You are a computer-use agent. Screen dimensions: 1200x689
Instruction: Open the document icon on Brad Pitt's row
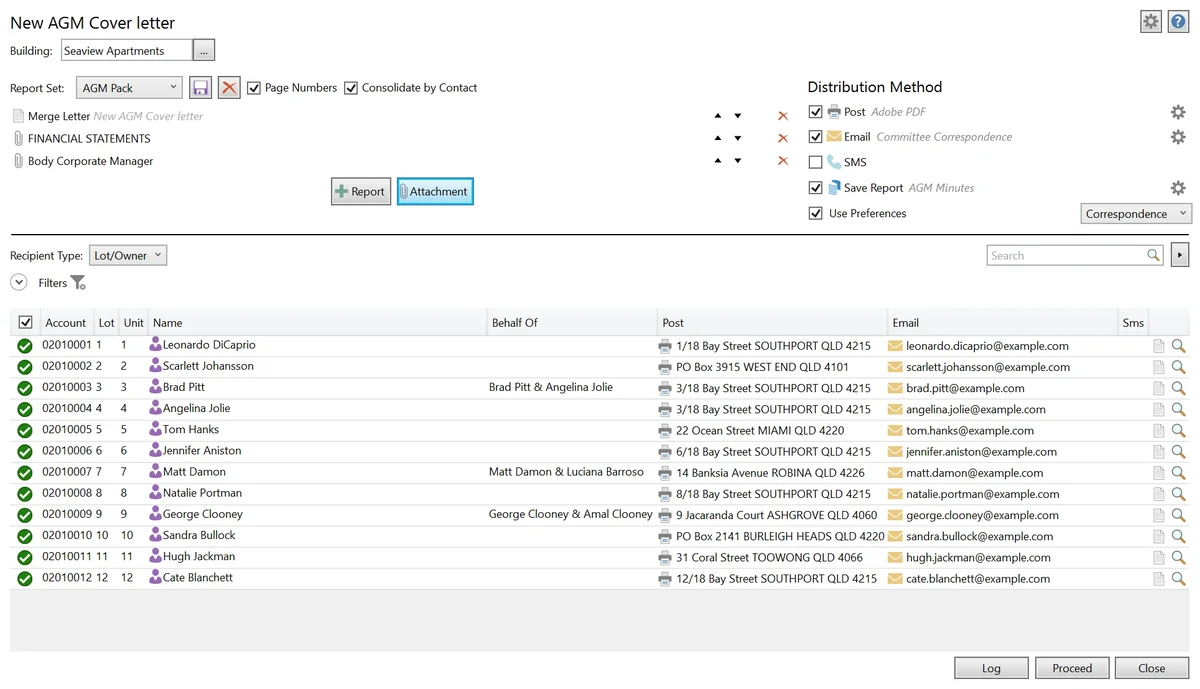(x=1159, y=388)
